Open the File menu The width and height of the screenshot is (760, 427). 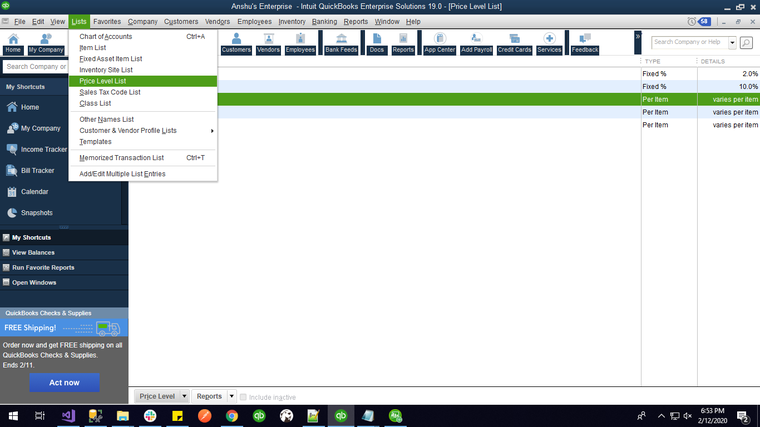19,21
